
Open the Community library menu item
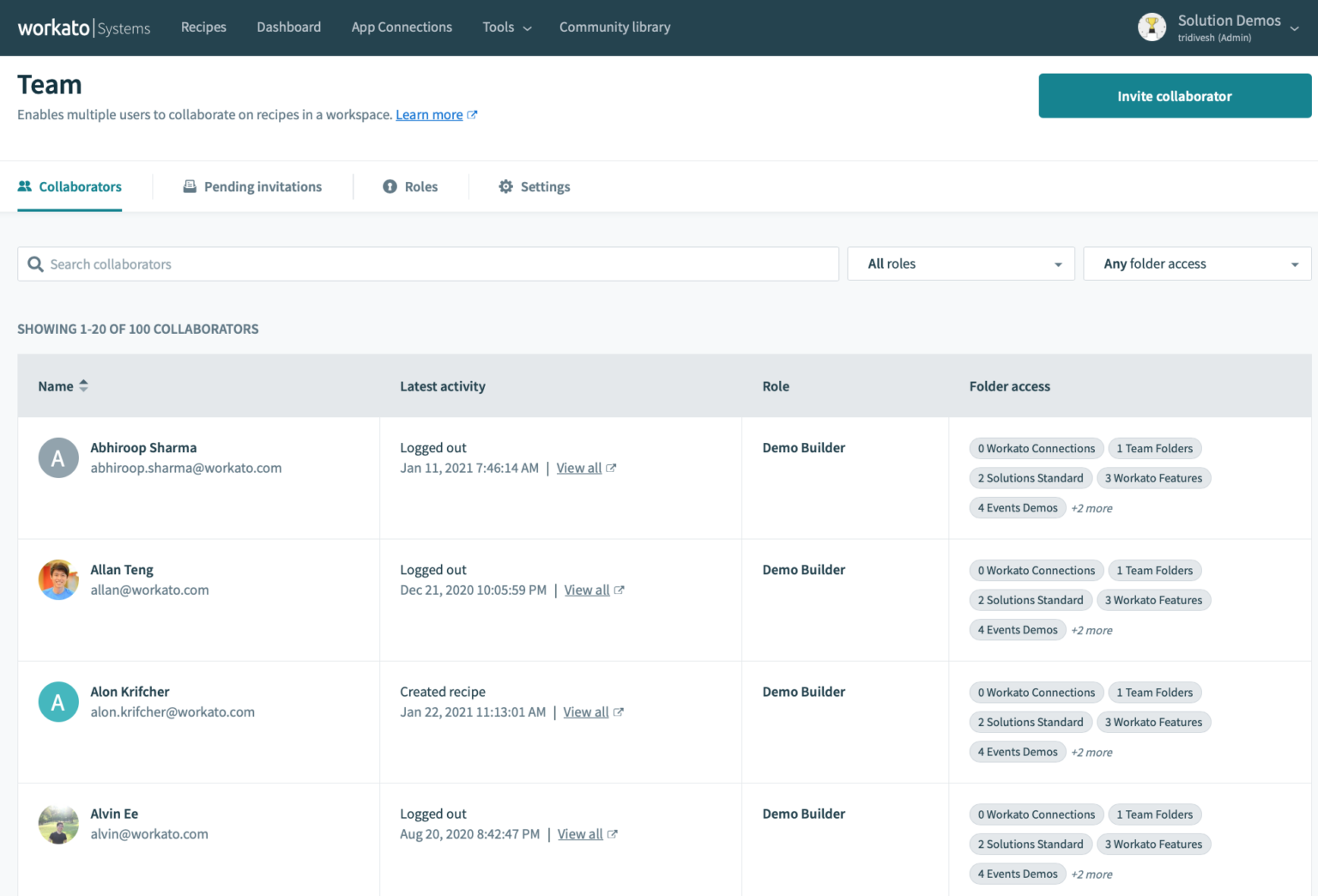click(x=614, y=27)
